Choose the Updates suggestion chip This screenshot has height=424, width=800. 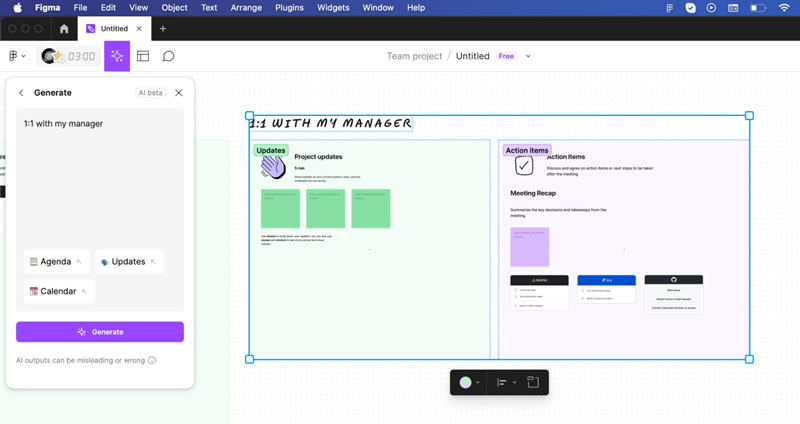(x=129, y=262)
